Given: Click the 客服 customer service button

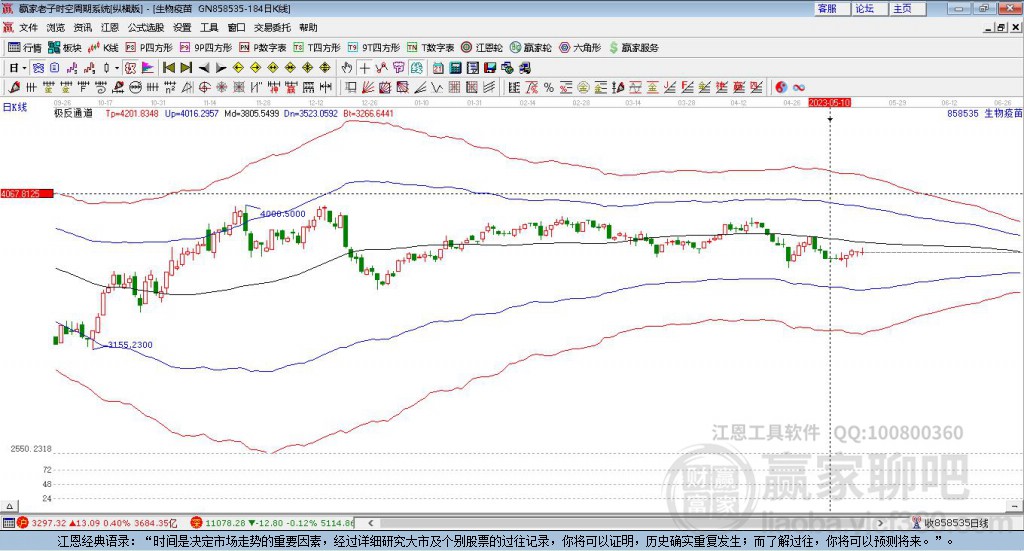Looking at the screenshot, I should (x=831, y=8).
